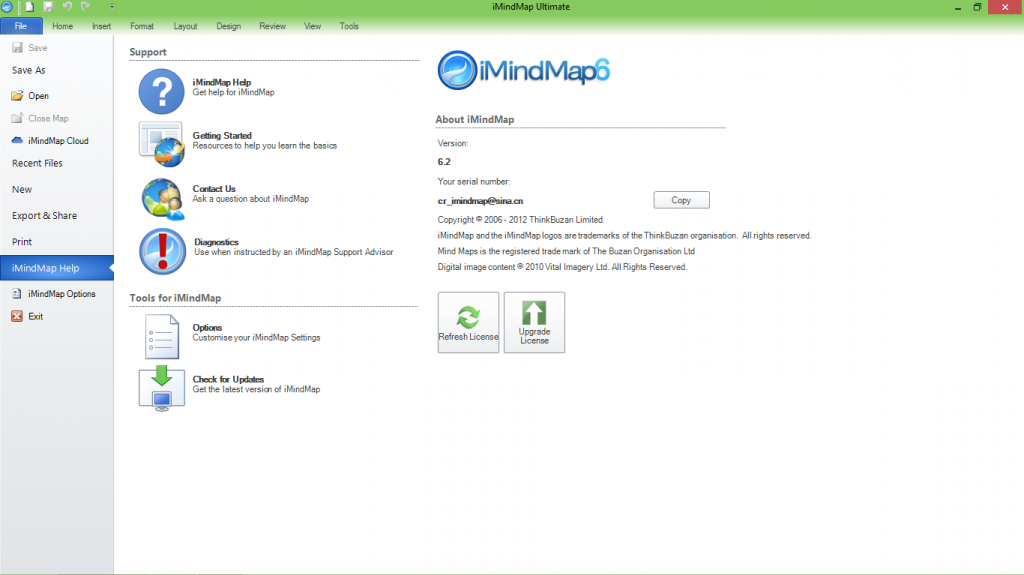Screen dimensions: 1024x575
Task: Click 'Get the latest version of iMindMap'
Action: 256,389
